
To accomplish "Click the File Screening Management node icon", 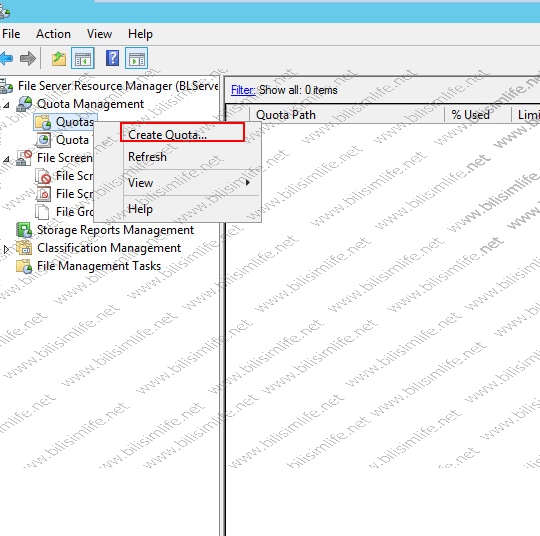I will [x=24, y=158].
